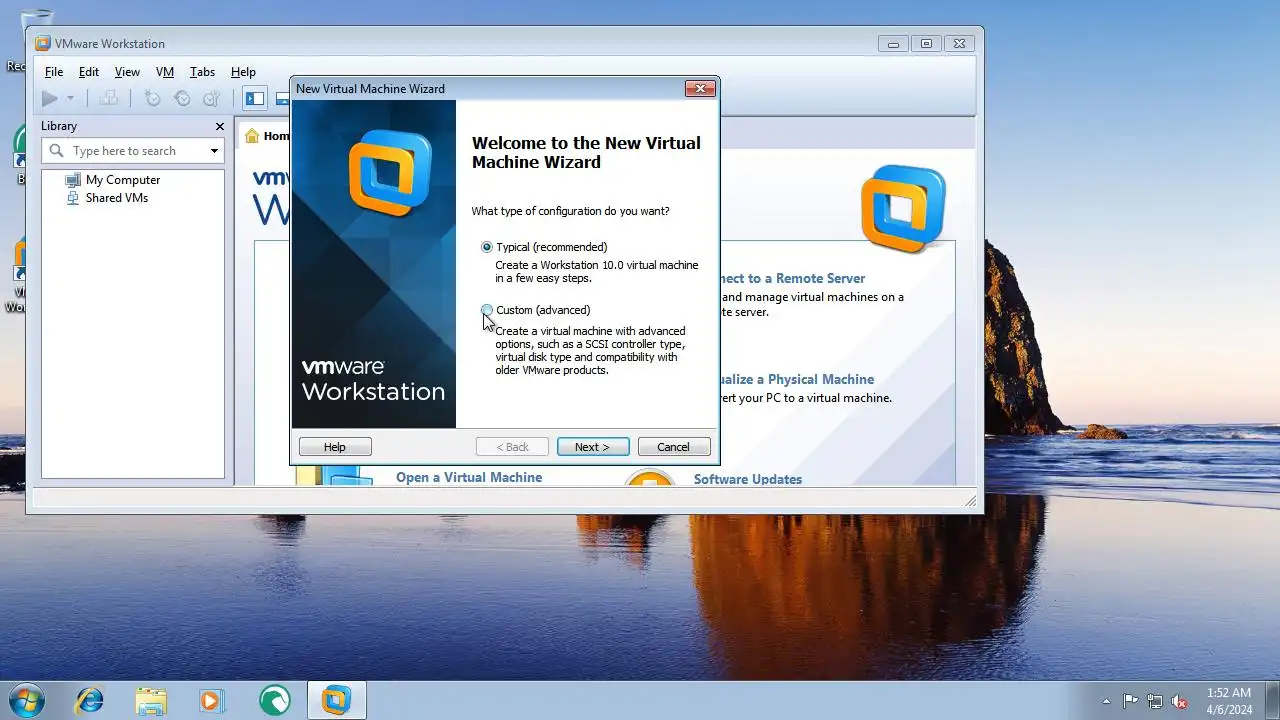Launch Internet Explorer from the taskbar
The width and height of the screenshot is (1280, 720).
pos(90,700)
